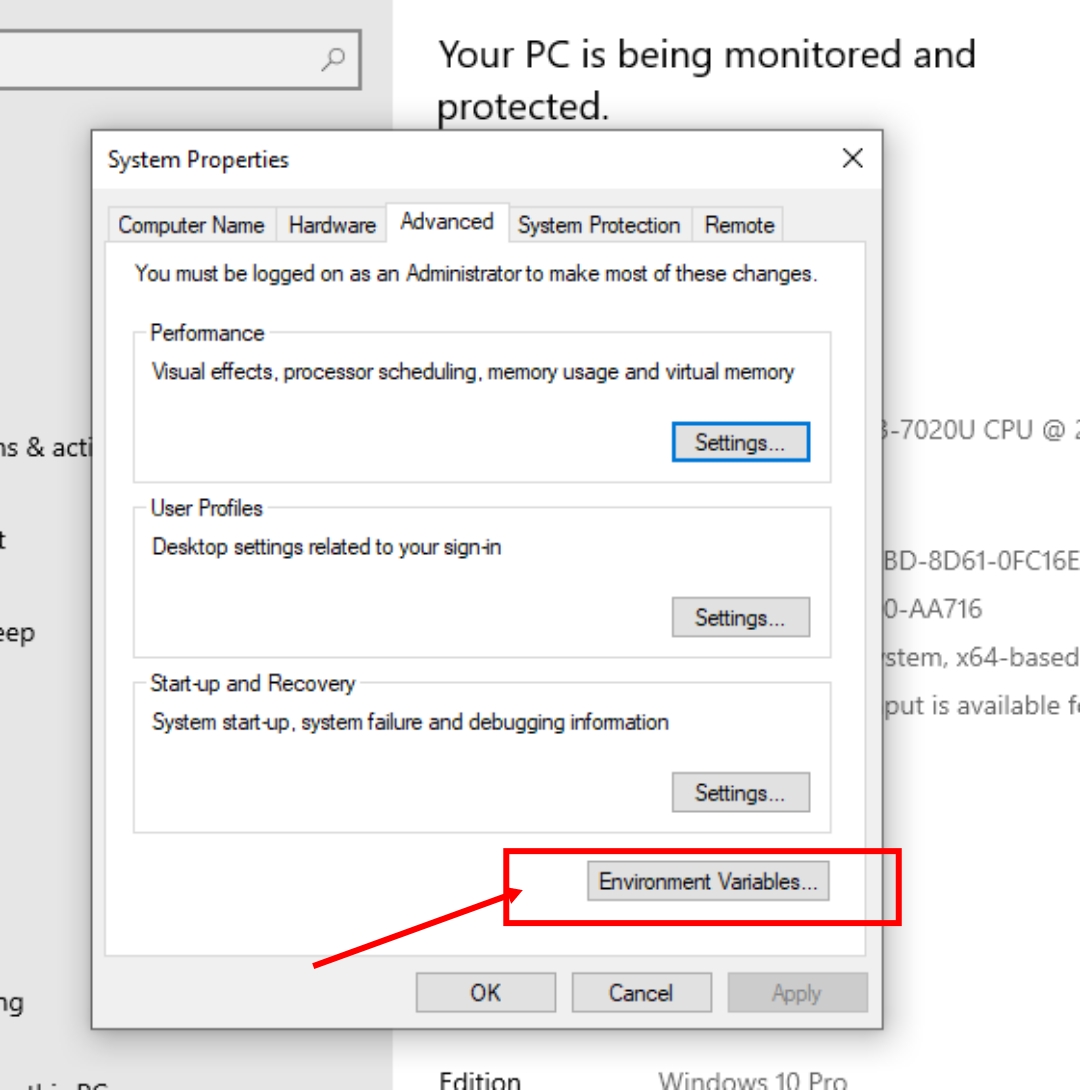The height and width of the screenshot is (1090, 1080).
Task: Switch to the Computer Name tab
Action: click(191, 225)
